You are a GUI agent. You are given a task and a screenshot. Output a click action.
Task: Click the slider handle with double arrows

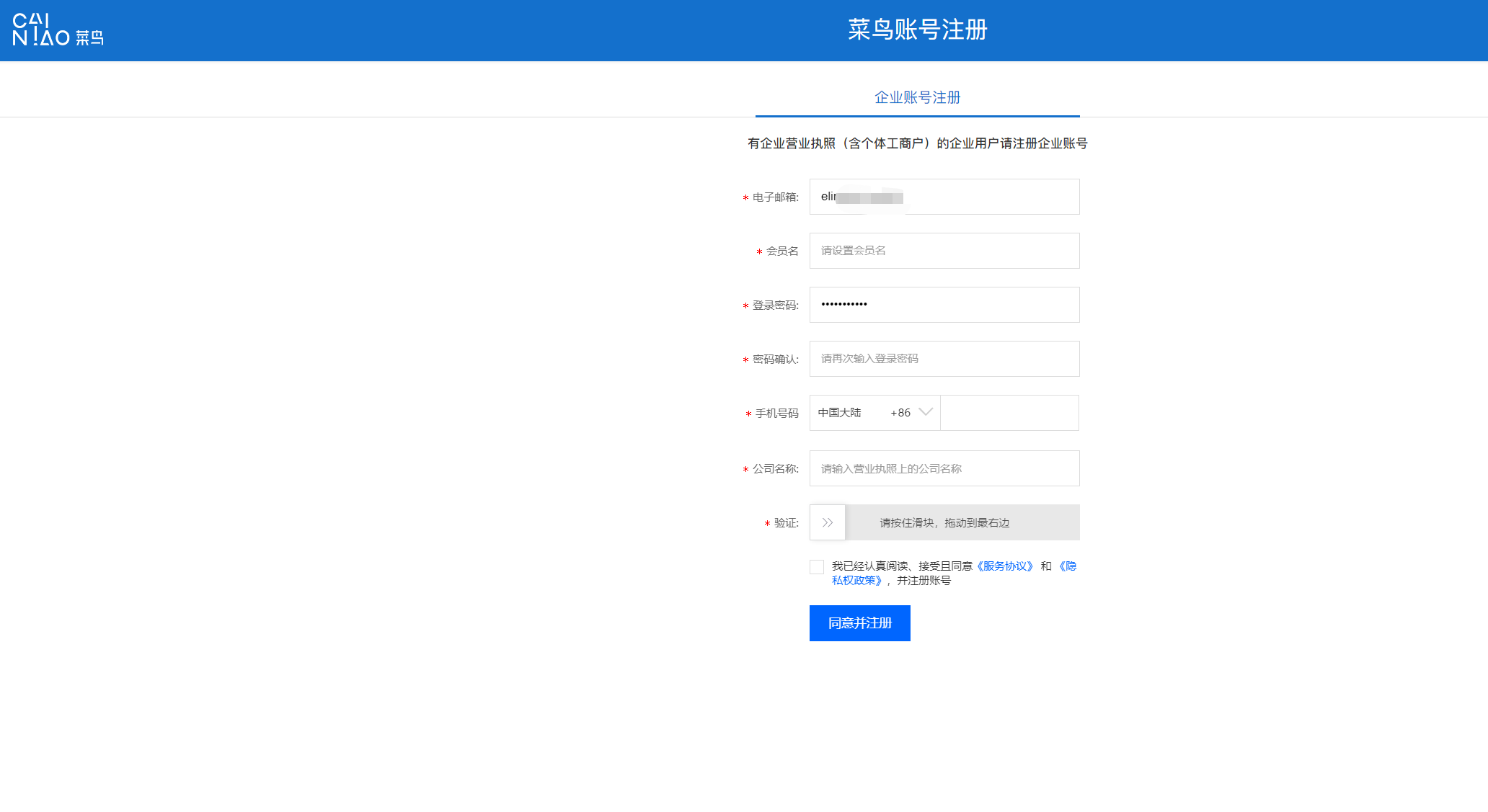[828, 522]
